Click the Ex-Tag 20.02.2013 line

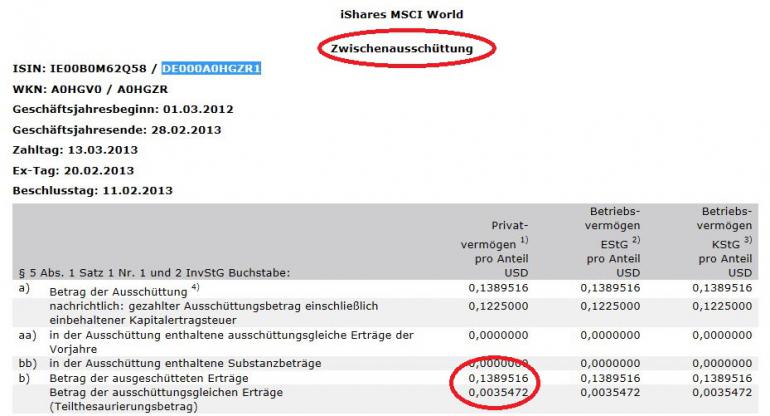[x=73, y=171]
